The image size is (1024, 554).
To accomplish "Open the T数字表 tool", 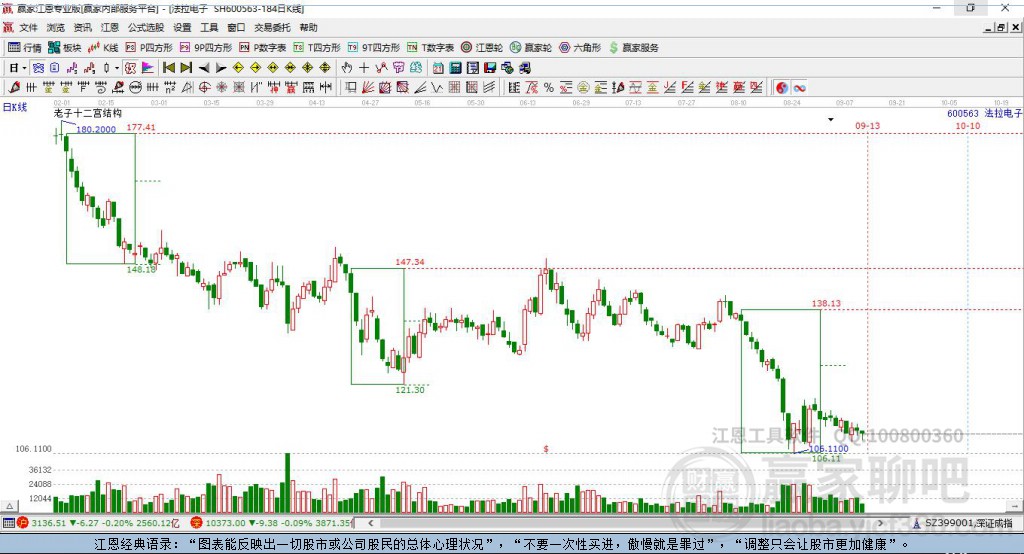I will pyautogui.click(x=430, y=48).
